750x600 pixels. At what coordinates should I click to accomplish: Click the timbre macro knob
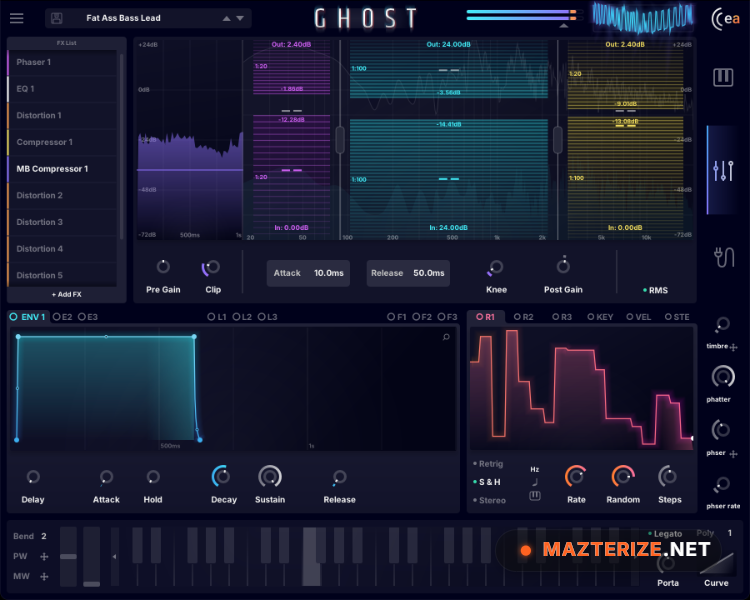click(x=722, y=324)
